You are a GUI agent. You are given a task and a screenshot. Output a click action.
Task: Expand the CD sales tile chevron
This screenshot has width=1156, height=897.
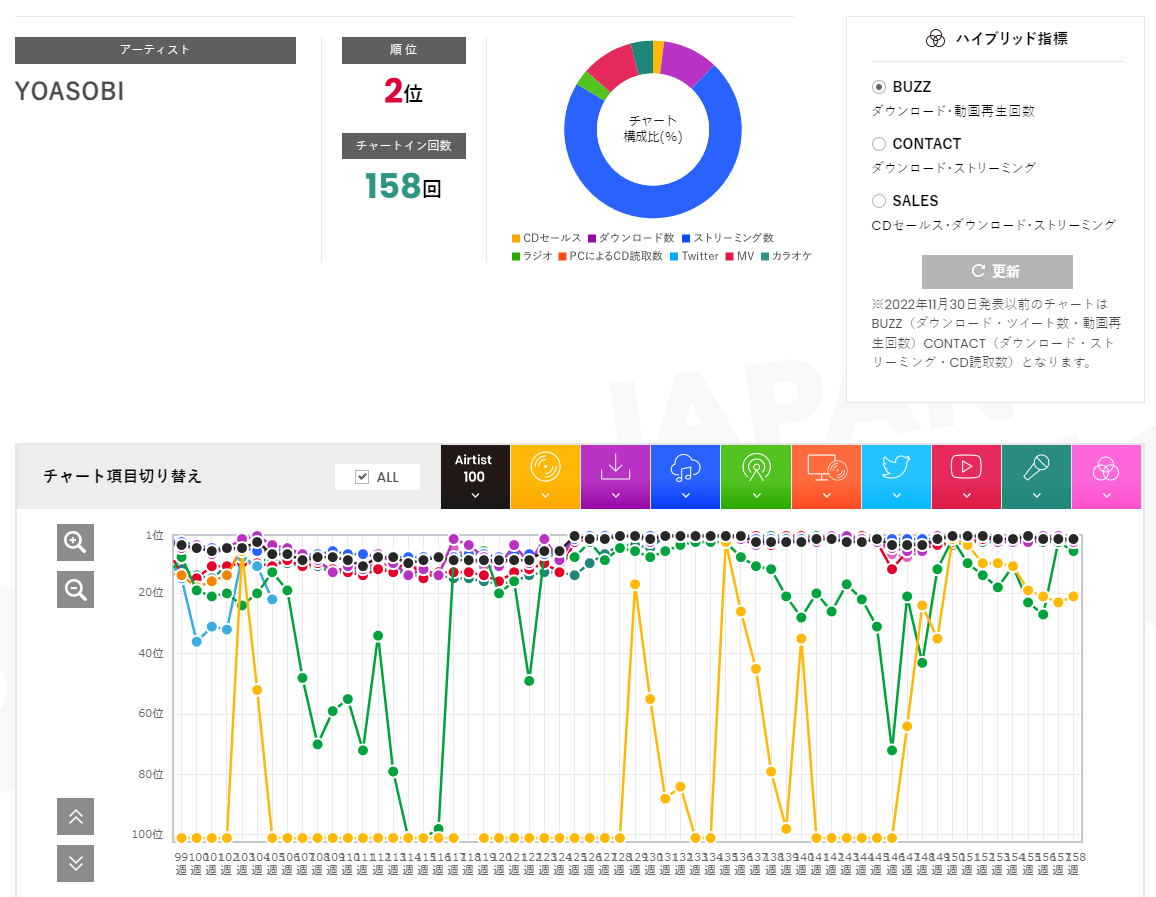click(x=545, y=495)
